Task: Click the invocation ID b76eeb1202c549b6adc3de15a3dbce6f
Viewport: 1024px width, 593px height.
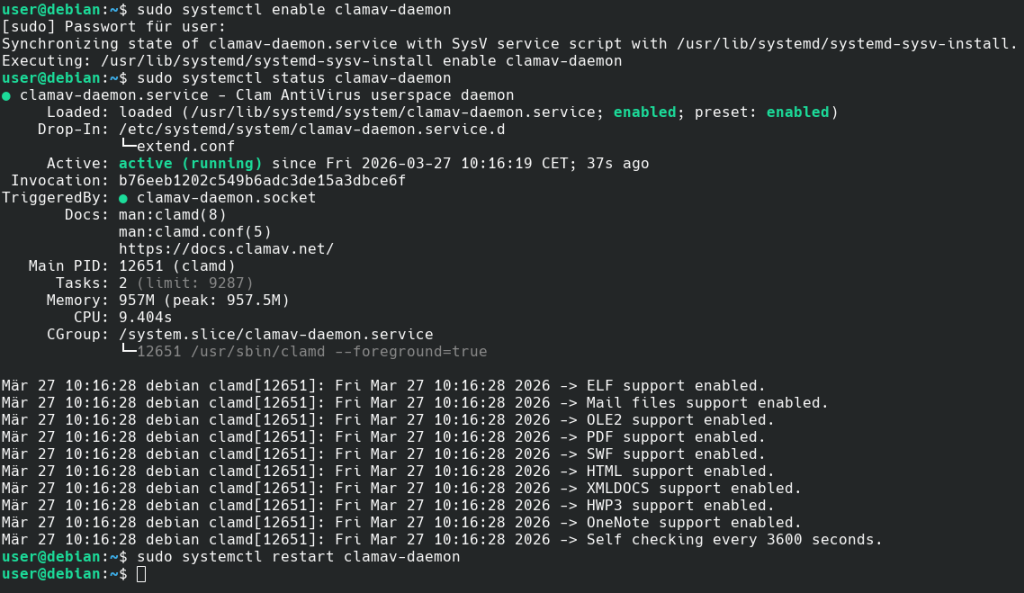Action: 262,180
